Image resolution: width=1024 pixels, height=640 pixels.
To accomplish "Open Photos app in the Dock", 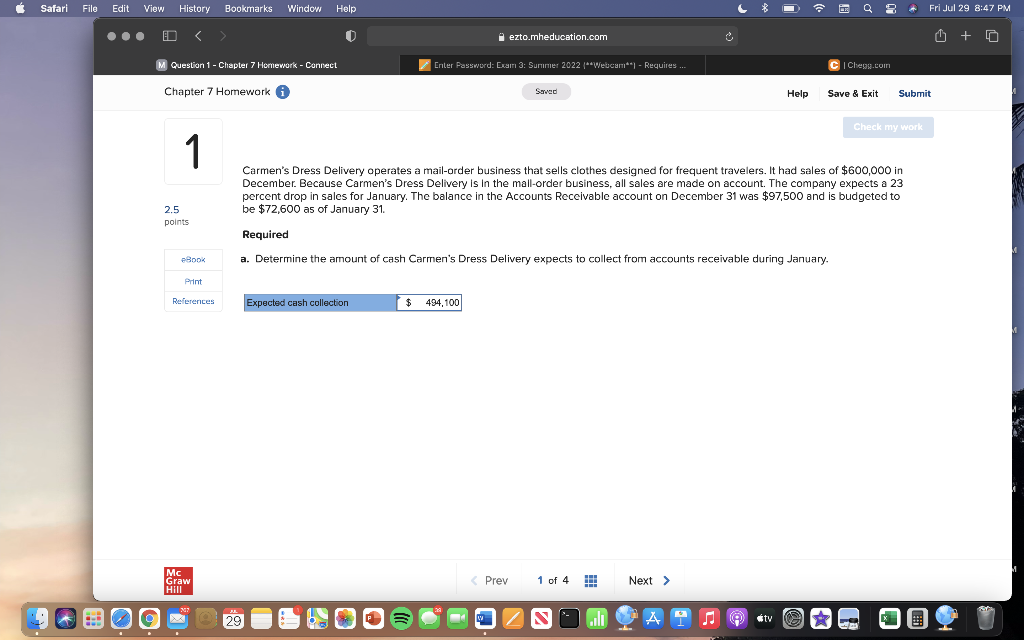I will tap(345, 618).
